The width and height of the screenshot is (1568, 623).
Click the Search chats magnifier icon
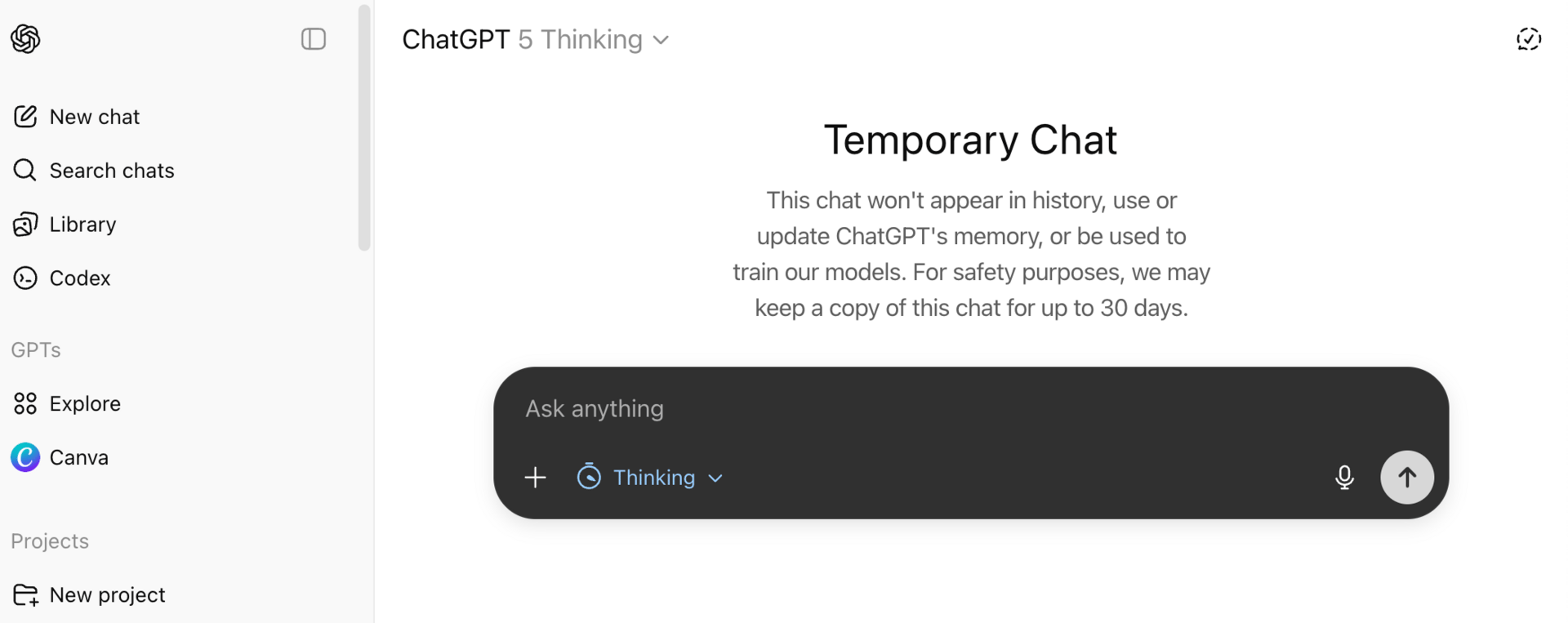point(25,170)
